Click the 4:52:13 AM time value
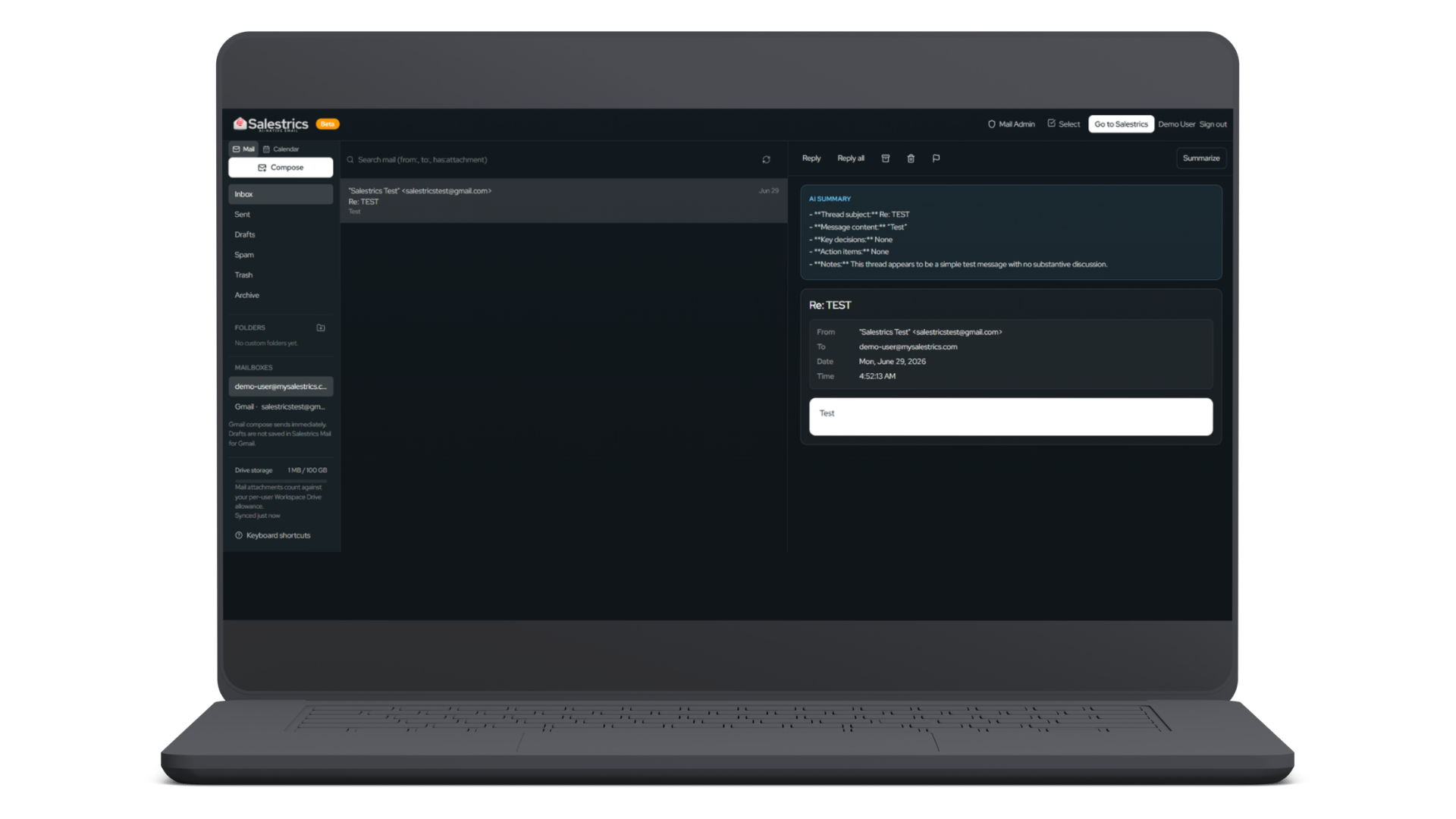 click(877, 376)
